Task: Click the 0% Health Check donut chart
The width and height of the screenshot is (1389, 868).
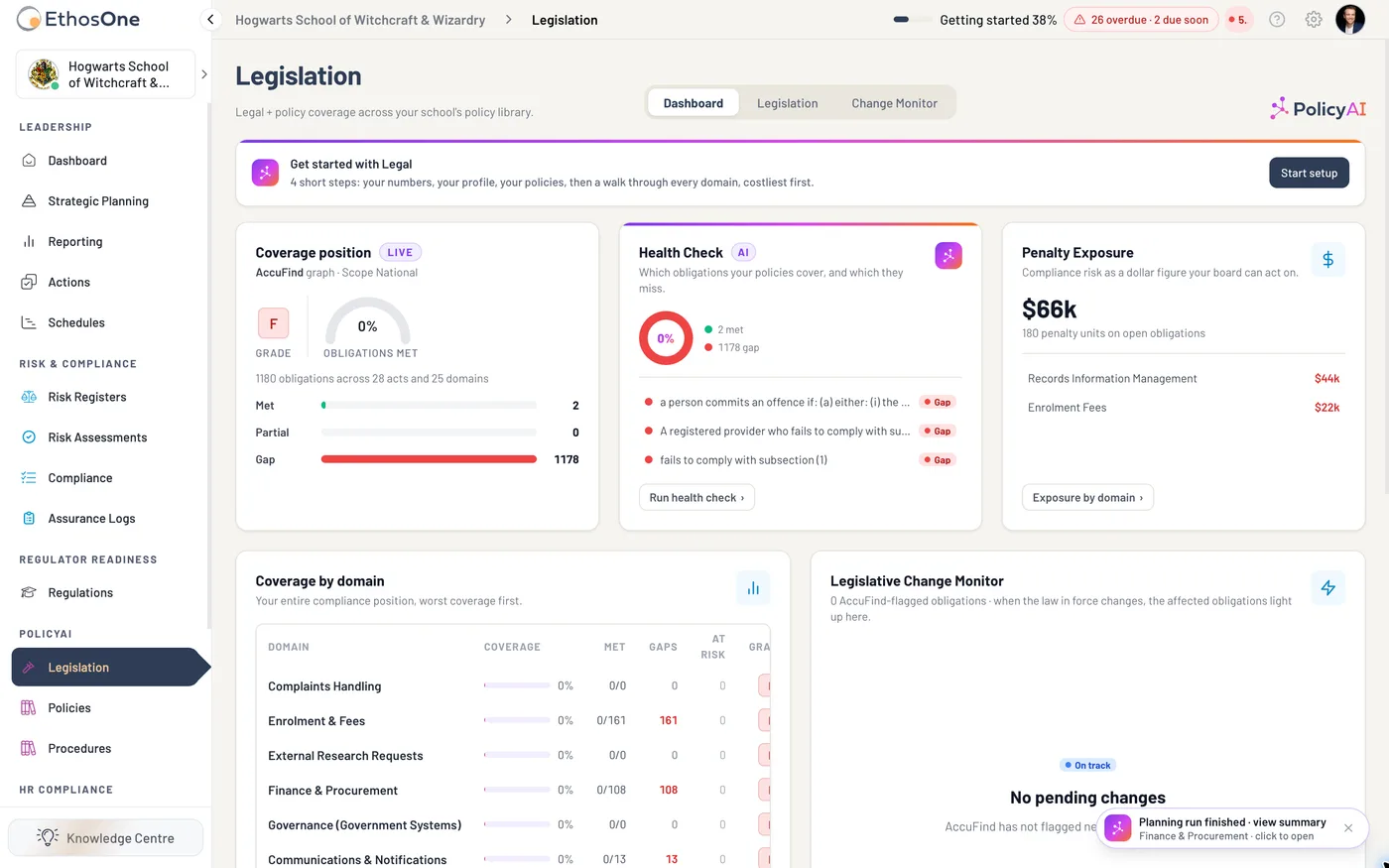Action: tap(666, 338)
